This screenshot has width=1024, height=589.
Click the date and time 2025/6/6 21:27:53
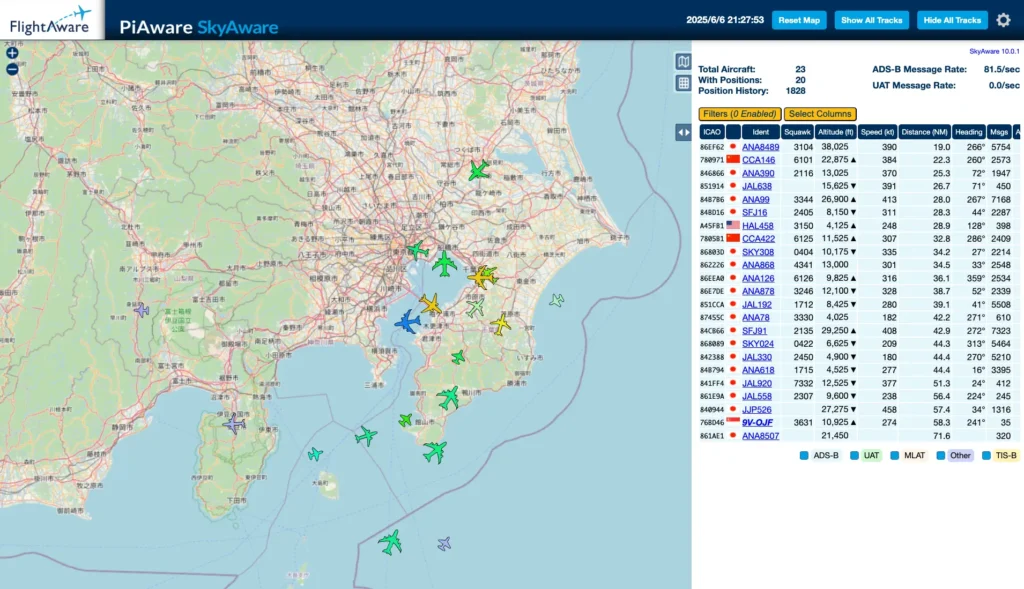[725, 20]
